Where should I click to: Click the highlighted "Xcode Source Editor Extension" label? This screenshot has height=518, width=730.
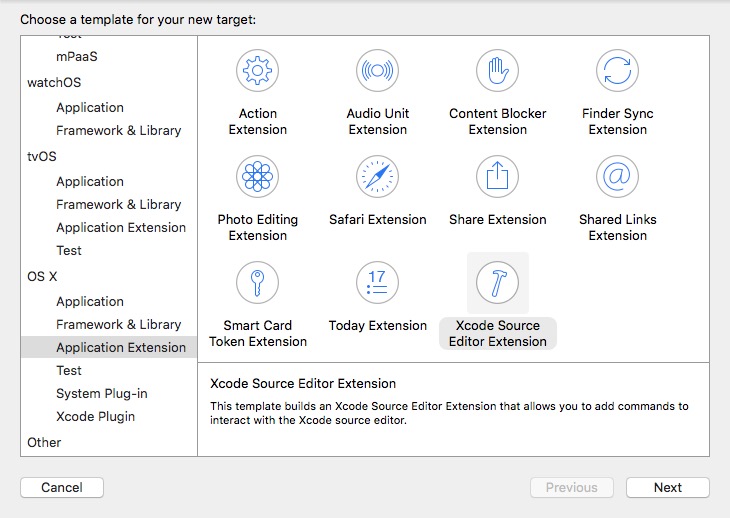coord(497,333)
